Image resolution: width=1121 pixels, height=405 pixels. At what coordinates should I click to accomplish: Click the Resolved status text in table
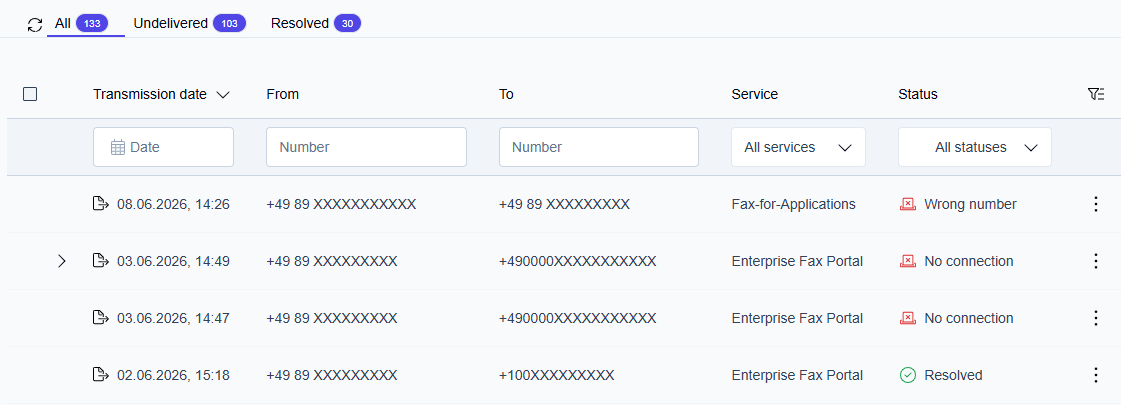click(953, 375)
